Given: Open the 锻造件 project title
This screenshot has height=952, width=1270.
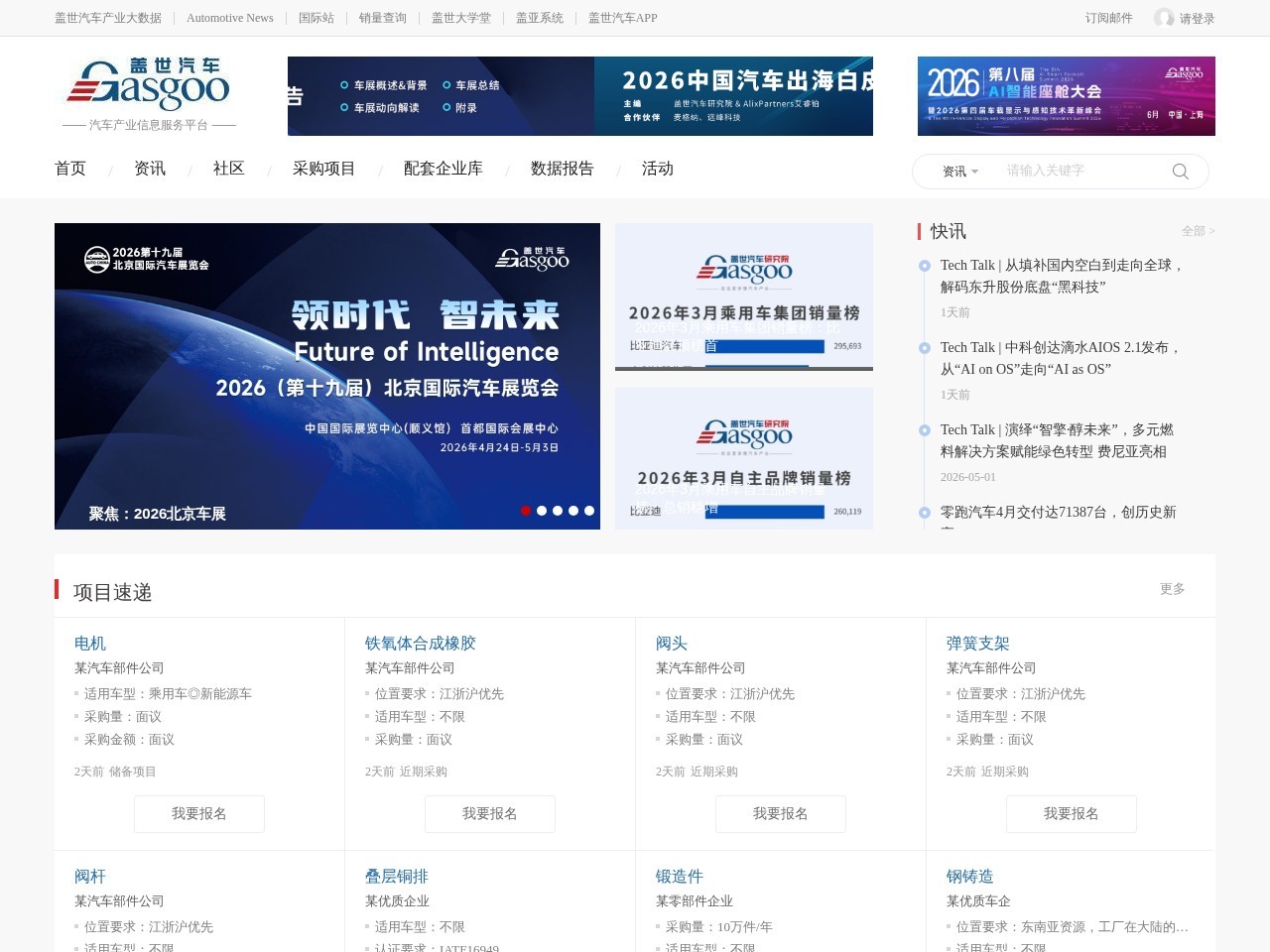Looking at the screenshot, I should tap(680, 877).
